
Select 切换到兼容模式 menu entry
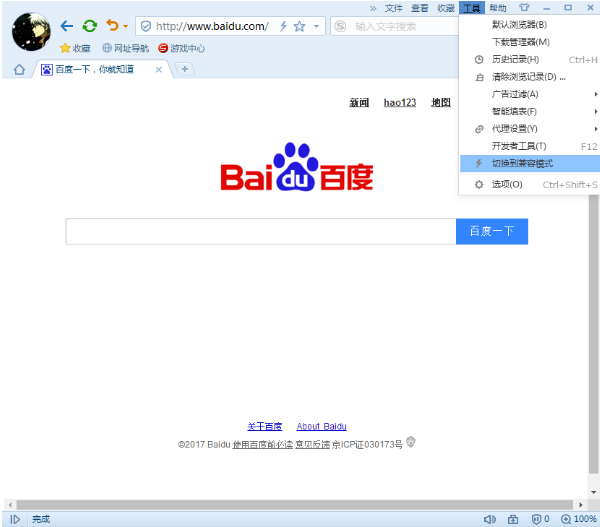click(529, 163)
